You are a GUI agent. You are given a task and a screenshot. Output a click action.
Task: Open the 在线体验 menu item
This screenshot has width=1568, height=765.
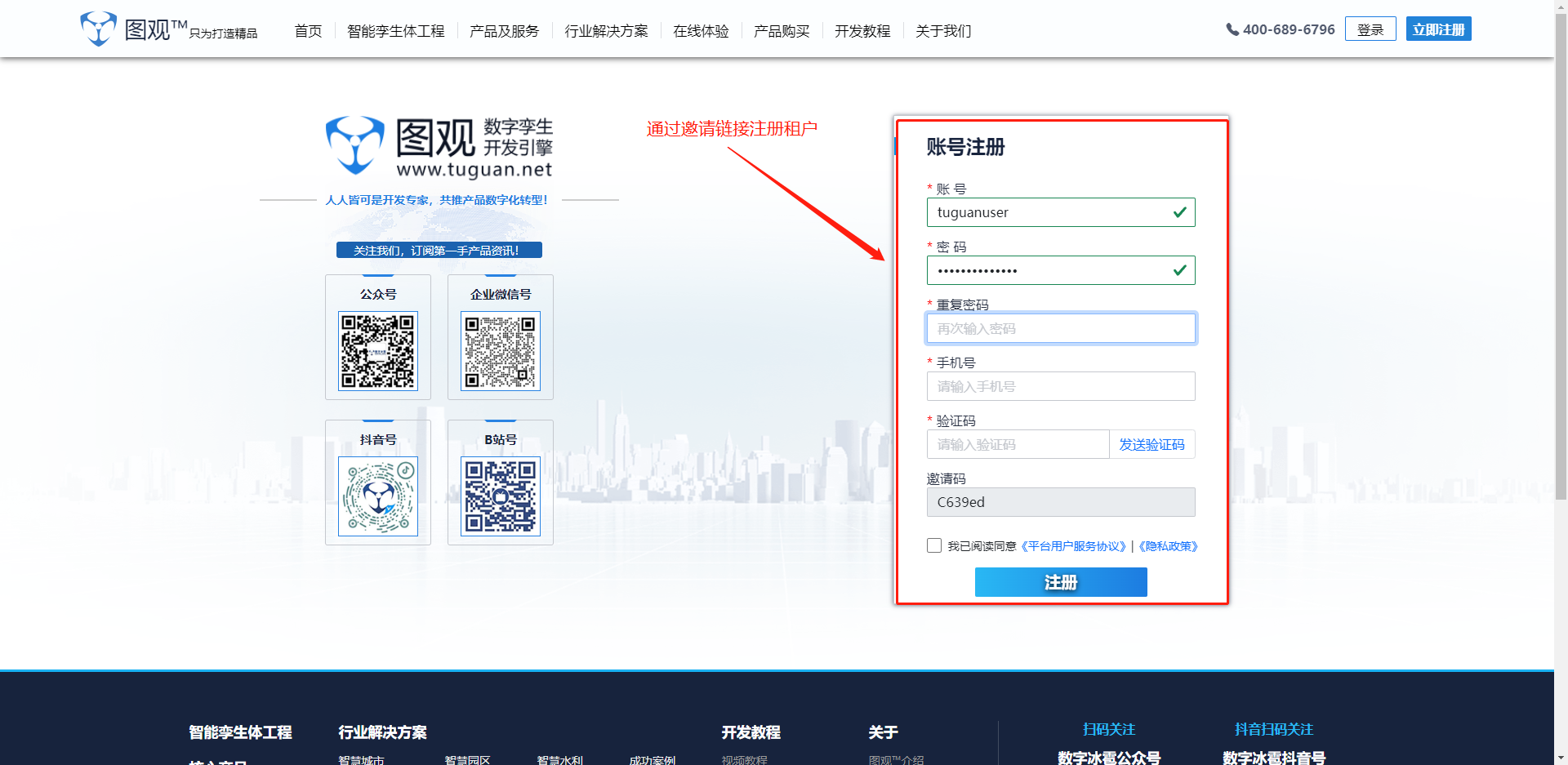pos(701,31)
